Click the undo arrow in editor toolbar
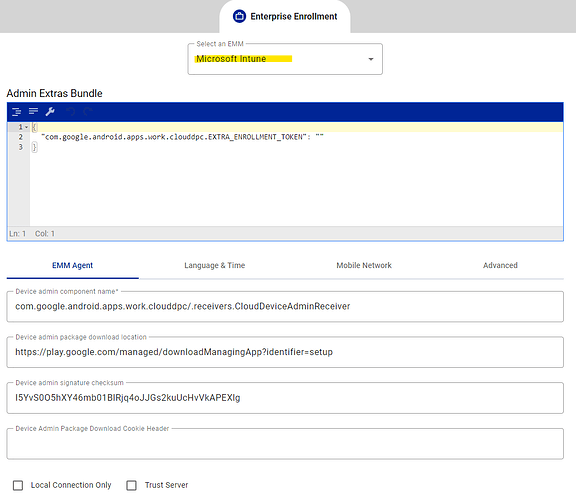 71,111
